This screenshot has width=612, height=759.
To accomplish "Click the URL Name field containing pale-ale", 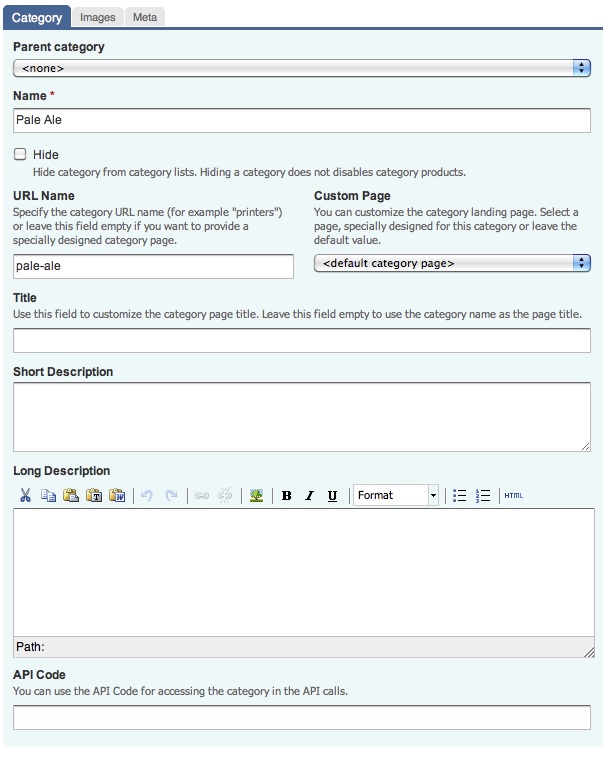I will [x=153, y=266].
